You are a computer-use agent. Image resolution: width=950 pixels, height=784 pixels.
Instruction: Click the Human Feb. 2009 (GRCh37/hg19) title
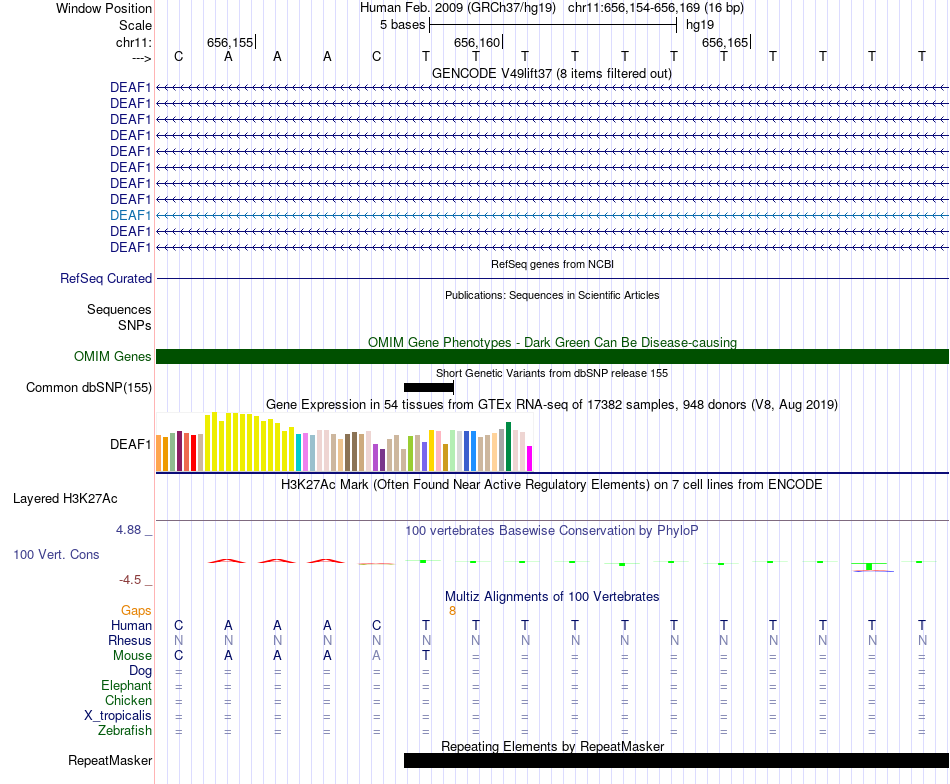[457, 8]
